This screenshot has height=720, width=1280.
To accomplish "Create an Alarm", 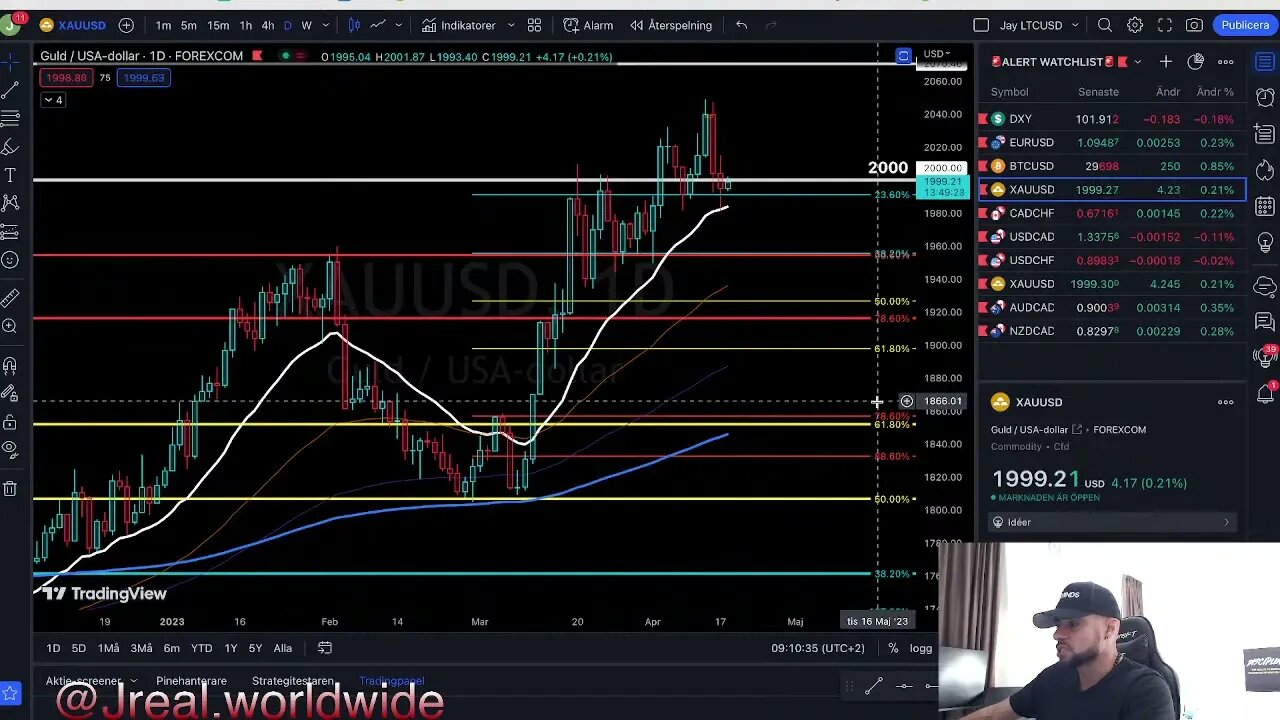I will [x=588, y=25].
